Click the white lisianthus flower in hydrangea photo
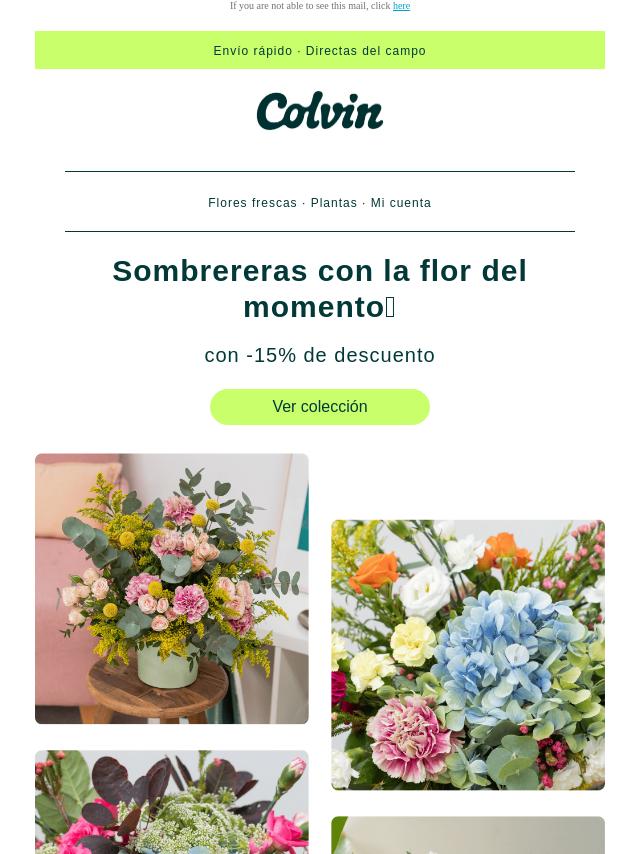 [425, 594]
